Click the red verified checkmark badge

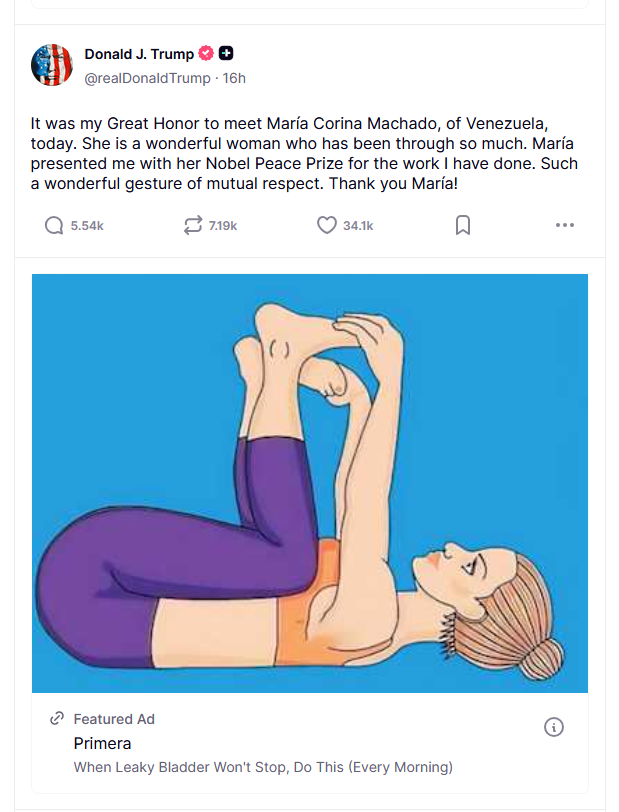[206, 54]
